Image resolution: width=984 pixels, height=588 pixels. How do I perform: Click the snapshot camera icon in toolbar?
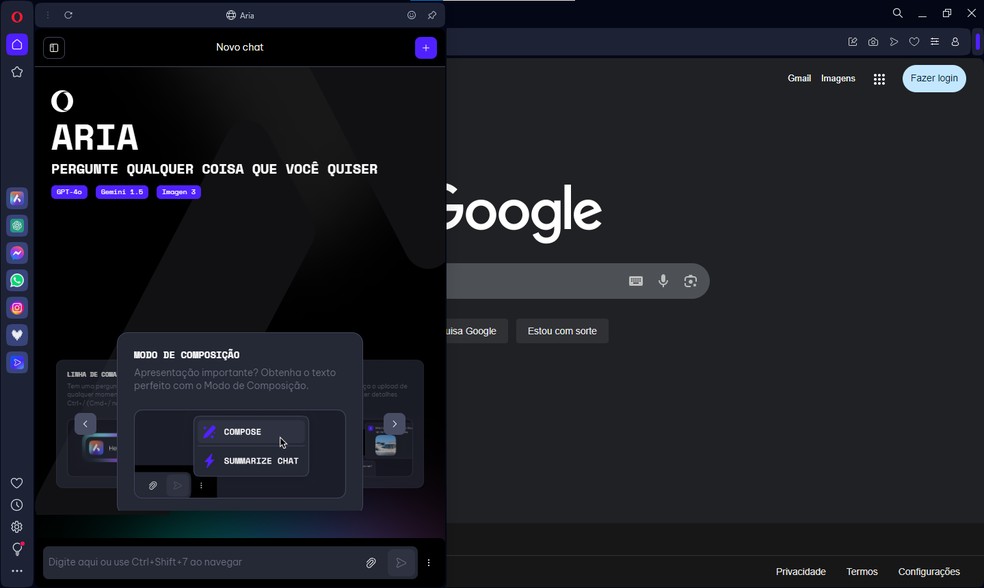tap(873, 42)
